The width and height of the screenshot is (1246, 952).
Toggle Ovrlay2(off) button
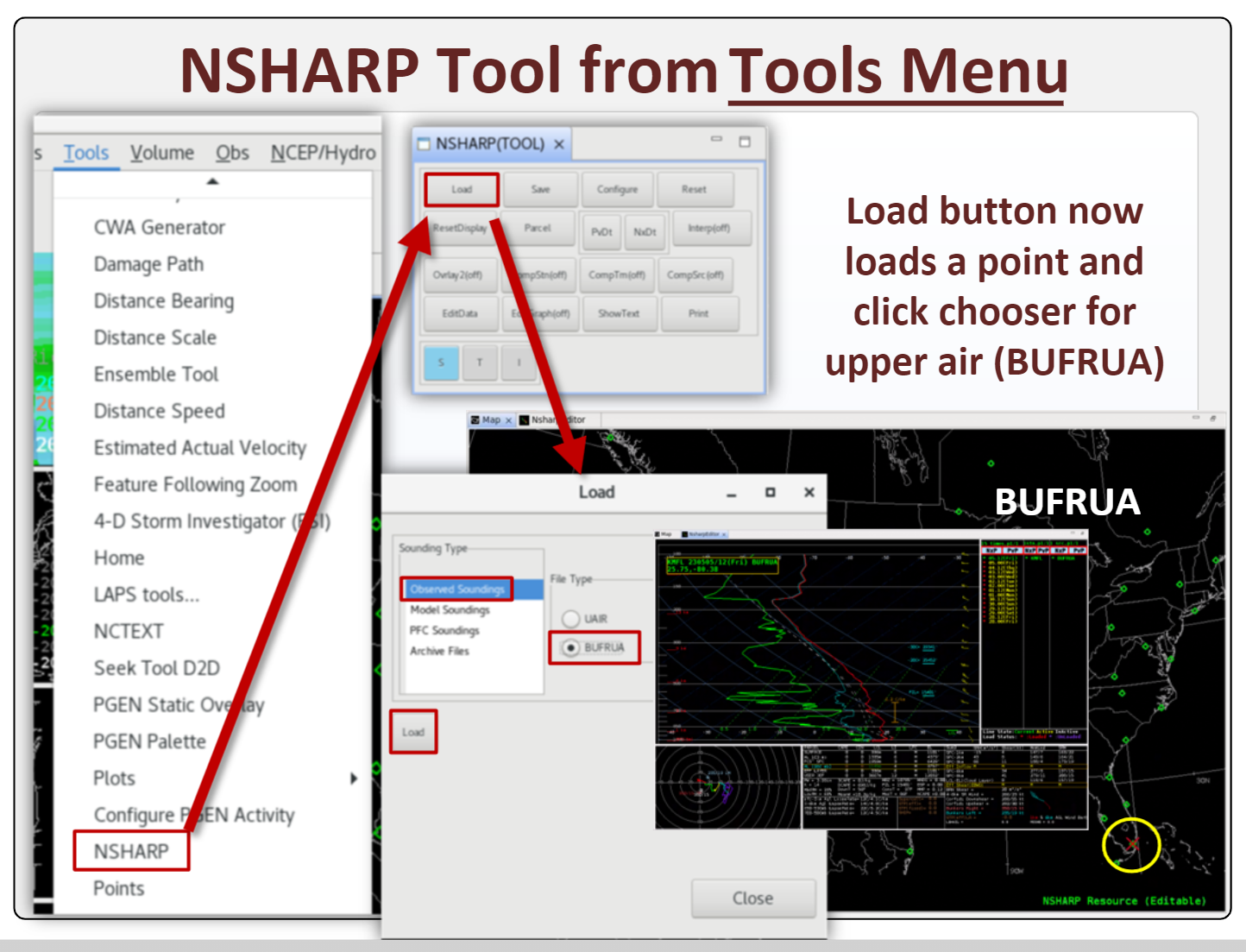tap(458, 275)
